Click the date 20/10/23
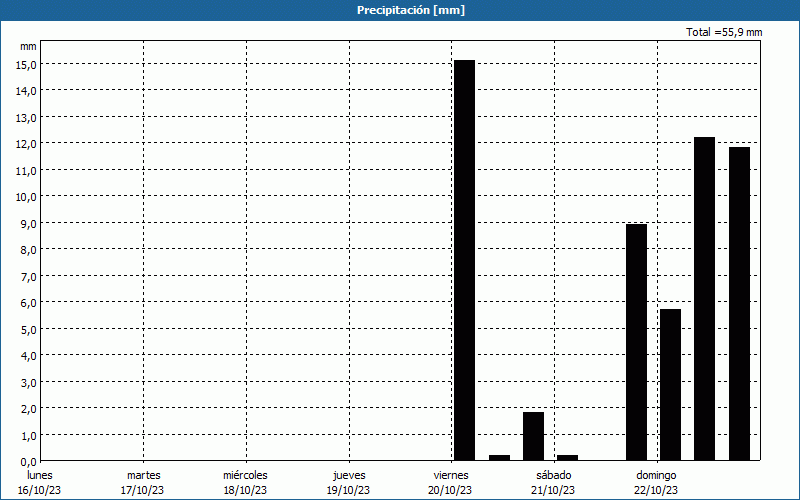 click(450, 490)
